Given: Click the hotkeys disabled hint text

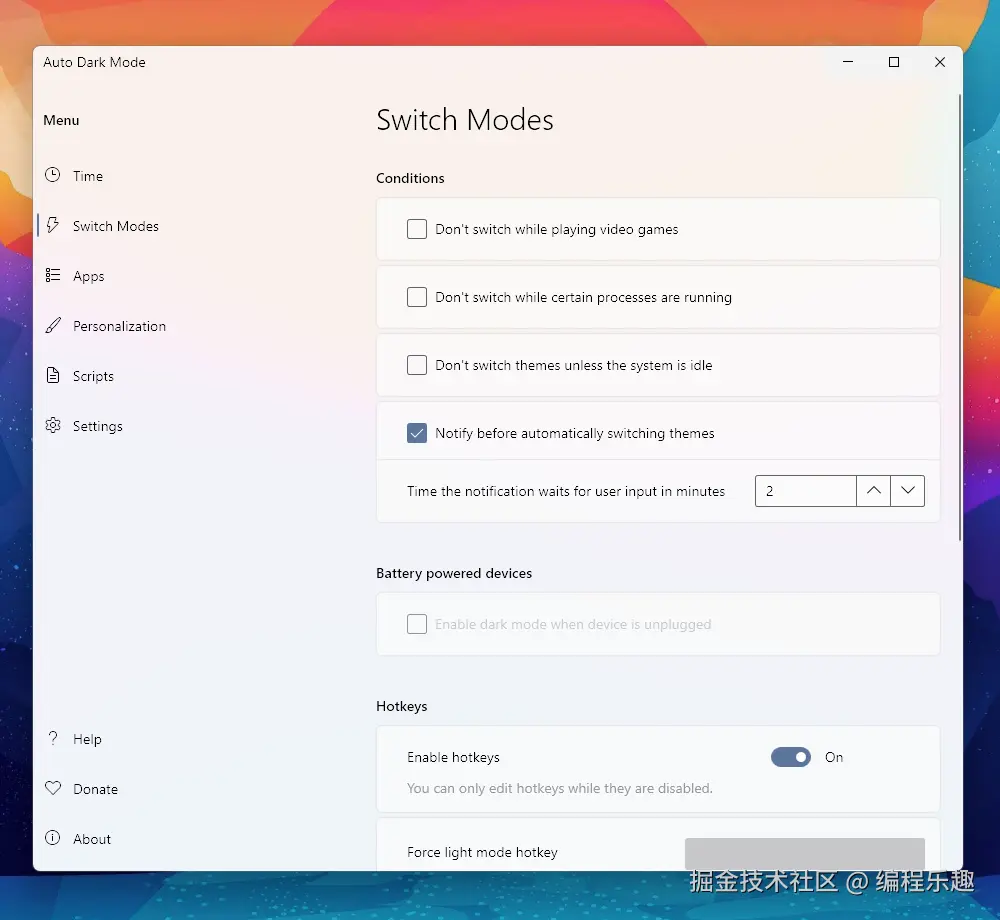Looking at the screenshot, I should pos(560,789).
